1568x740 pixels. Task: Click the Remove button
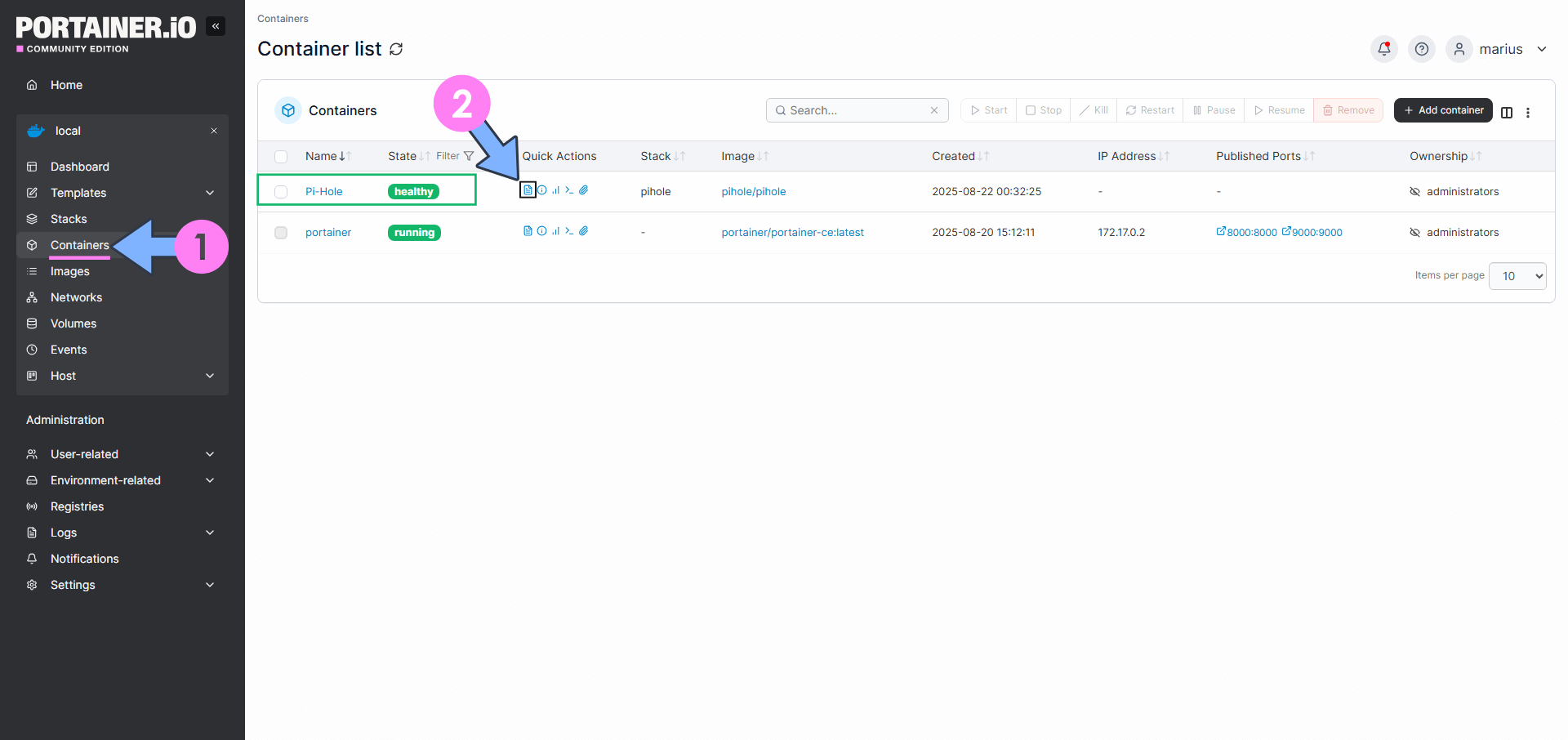click(1348, 110)
